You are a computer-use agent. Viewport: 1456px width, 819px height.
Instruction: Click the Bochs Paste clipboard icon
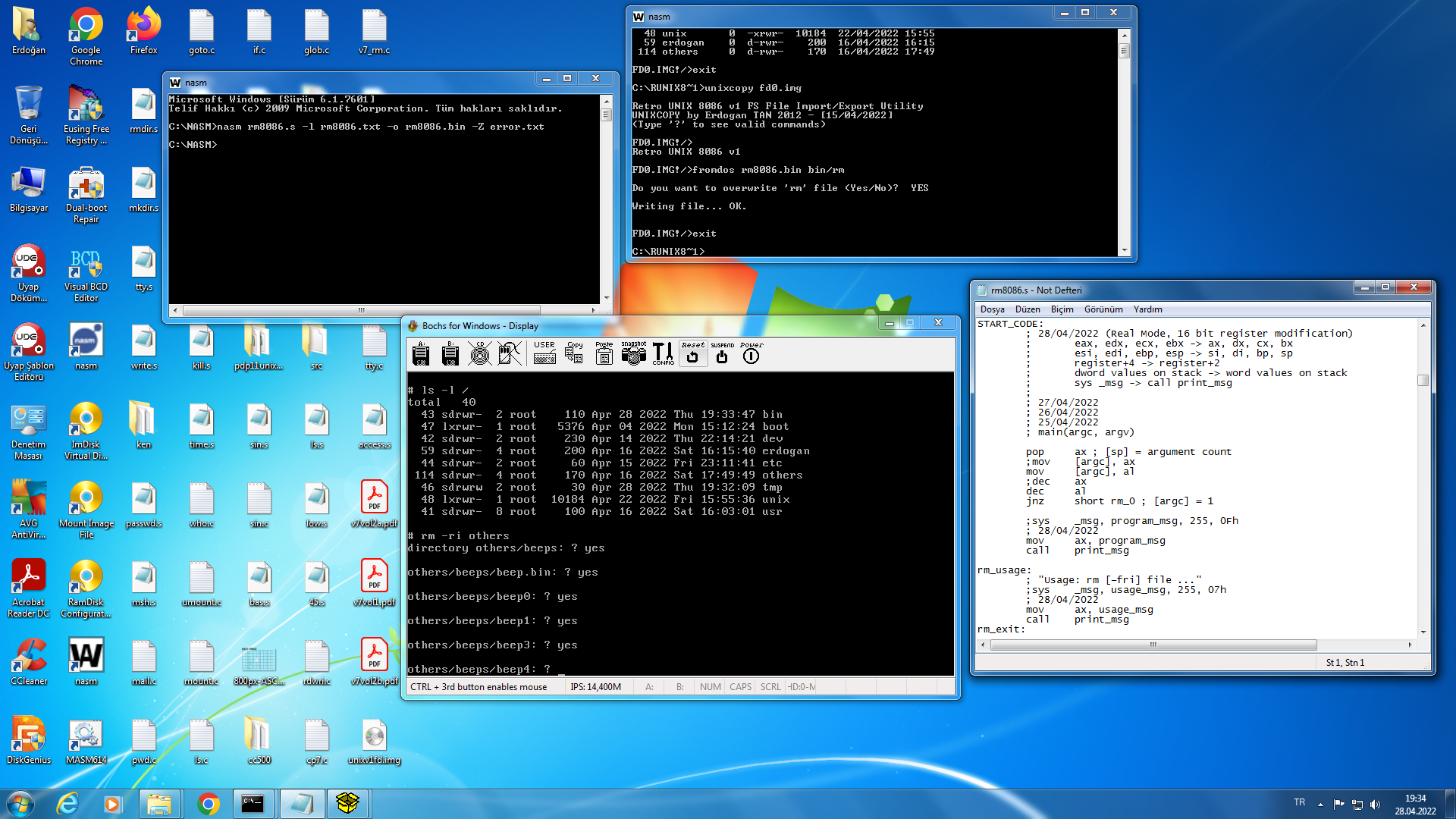[604, 353]
